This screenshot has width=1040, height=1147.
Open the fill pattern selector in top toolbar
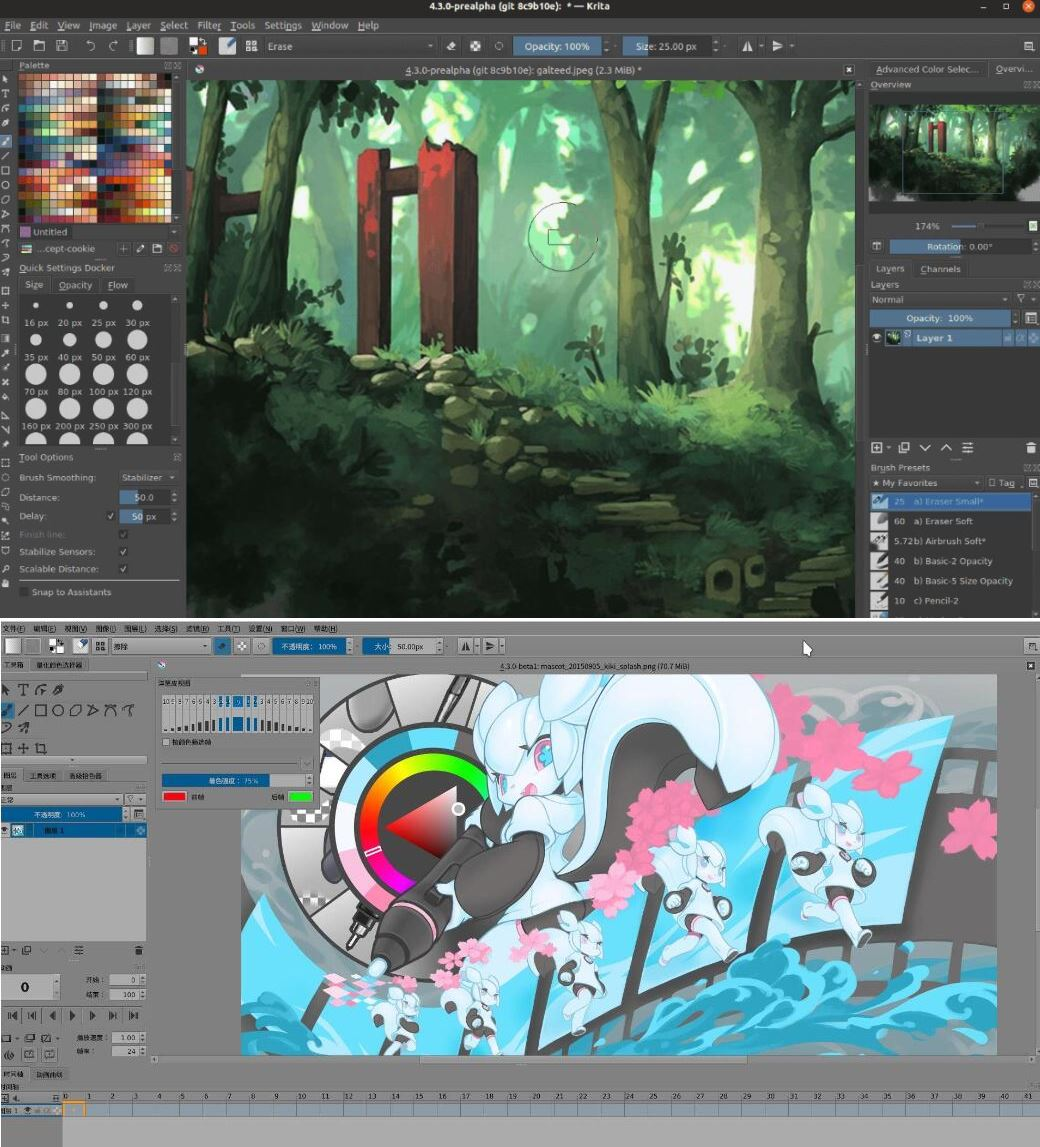[x=169, y=46]
